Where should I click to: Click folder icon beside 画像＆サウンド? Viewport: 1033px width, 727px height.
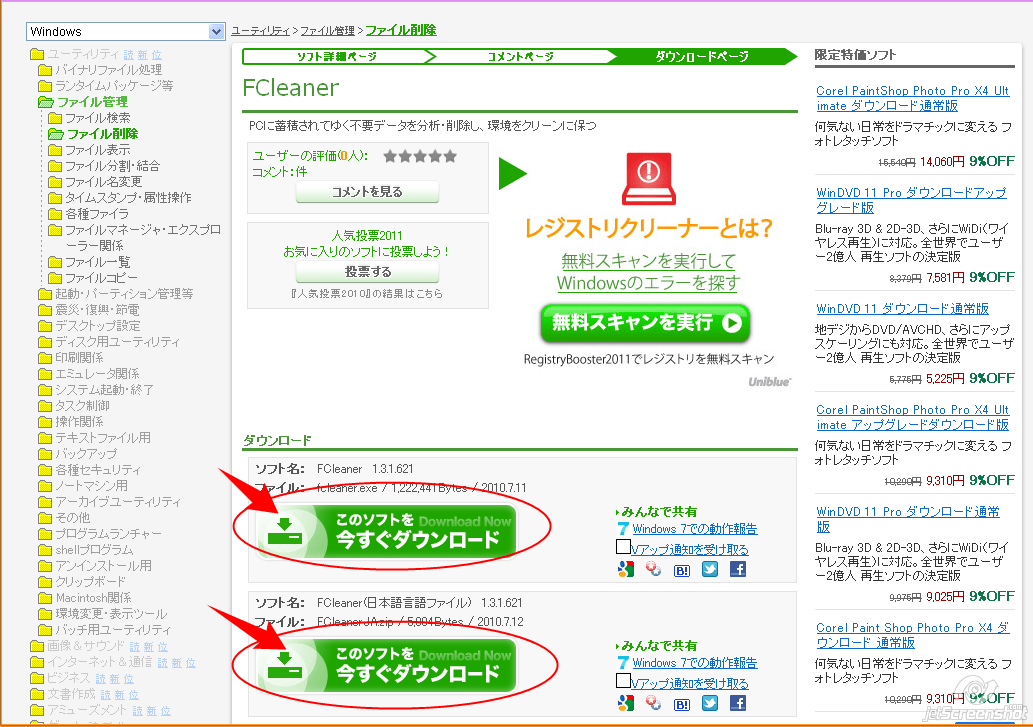[x=37, y=646]
